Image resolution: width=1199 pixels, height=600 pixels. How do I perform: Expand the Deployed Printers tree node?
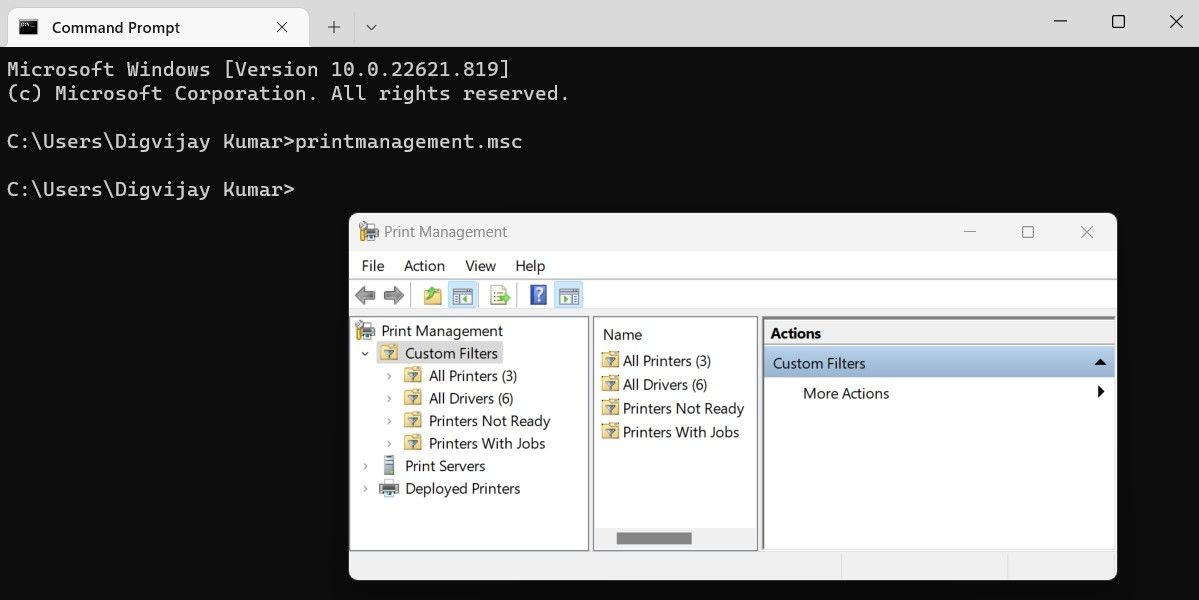(x=365, y=488)
